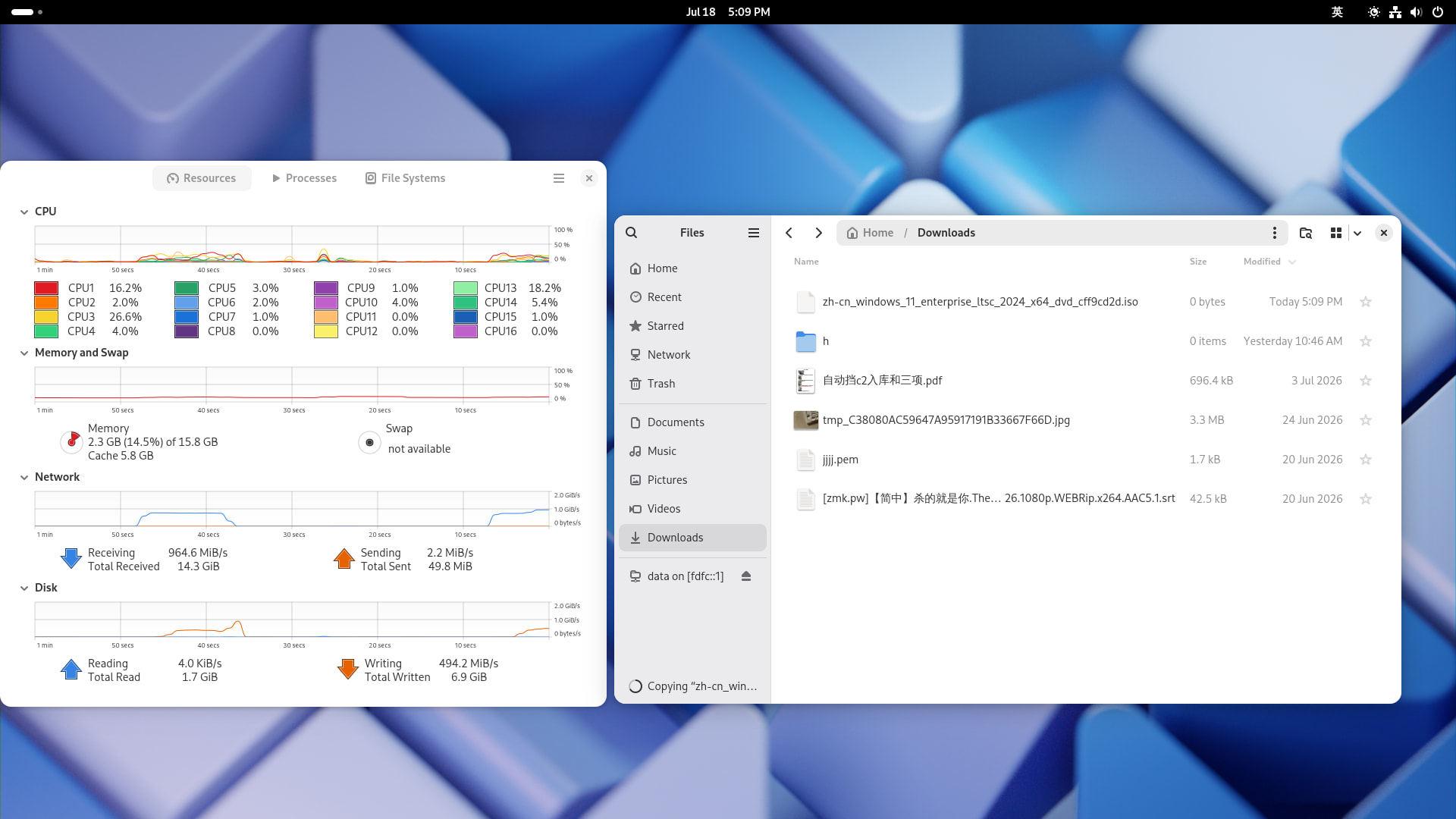Open search in the Files window
Screen dimensions: 1456x819
[x=632, y=233]
